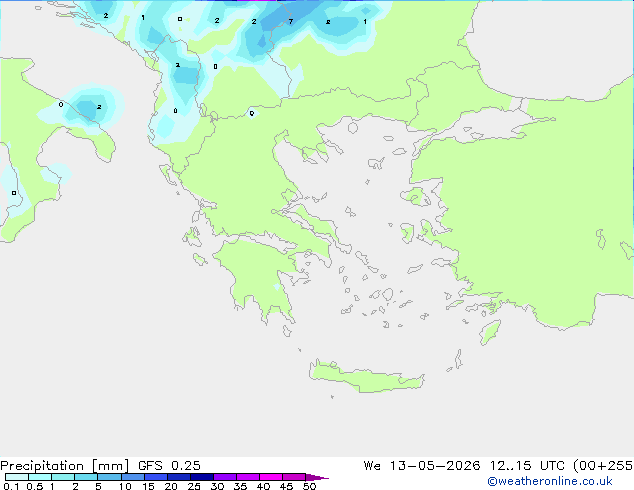Select the 40–45 mm magenta legend swatch
Image resolution: width=634 pixels, height=490 pixels.
(x=271, y=477)
